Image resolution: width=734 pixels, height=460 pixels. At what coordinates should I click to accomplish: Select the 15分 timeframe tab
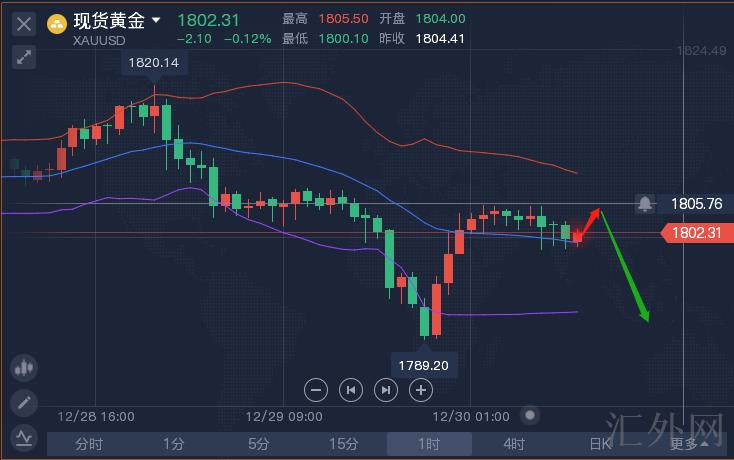pyautogui.click(x=344, y=444)
